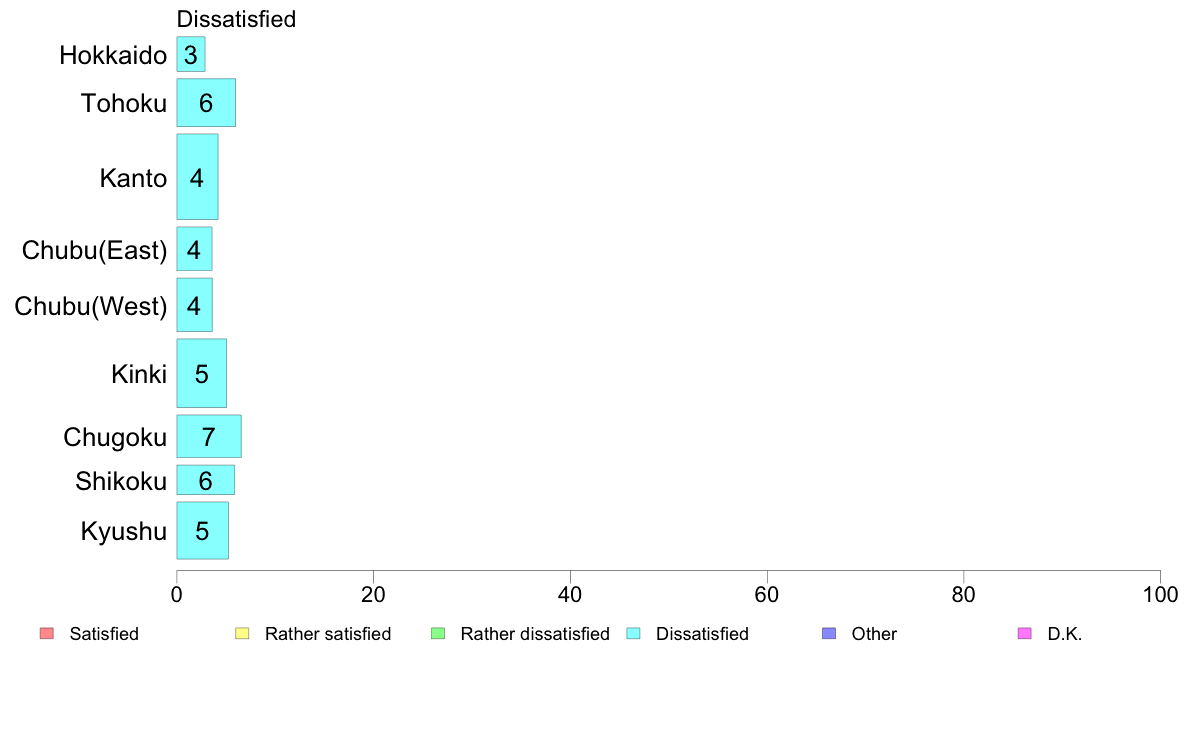Select the Kinki bar showing 5
The image size is (1188, 736).
point(202,373)
